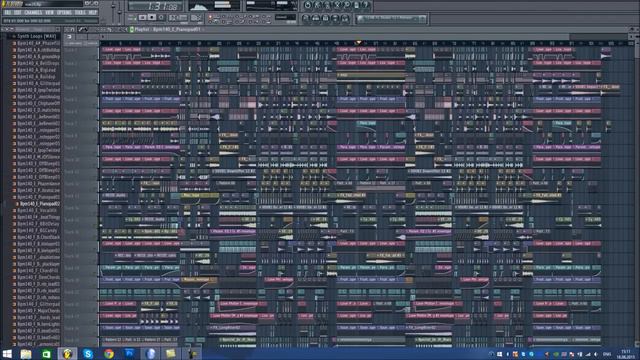The width and height of the screenshot is (640, 360).
Task: Open Photoshop from the taskbar
Action: click(x=129, y=354)
